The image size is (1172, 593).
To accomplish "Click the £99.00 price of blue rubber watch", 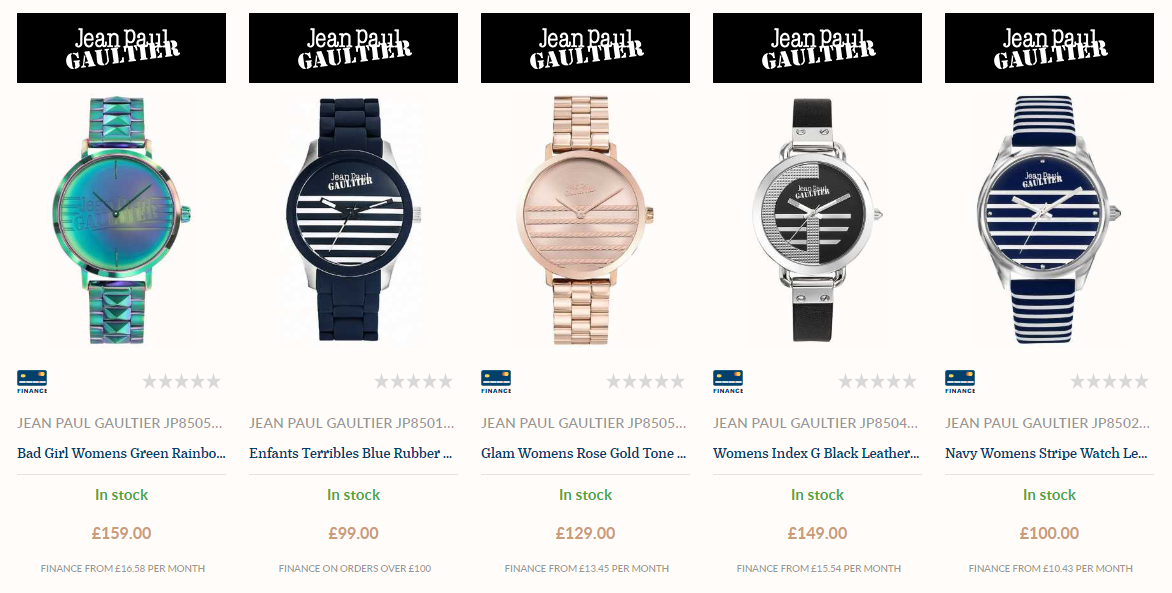I will click(354, 533).
